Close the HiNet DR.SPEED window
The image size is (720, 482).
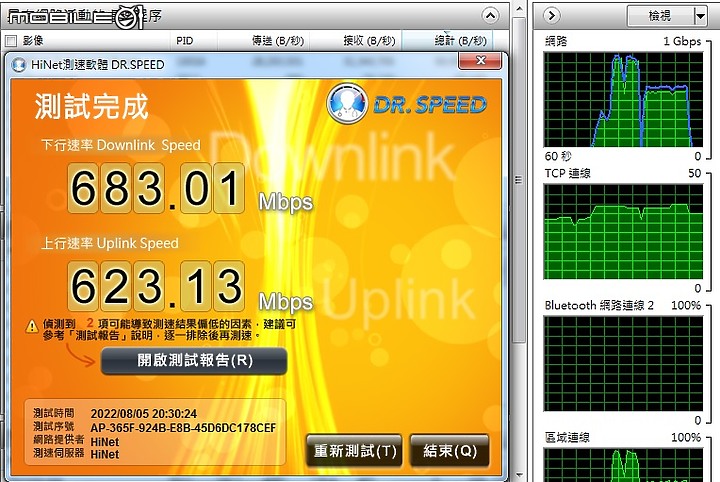coord(480,61)
